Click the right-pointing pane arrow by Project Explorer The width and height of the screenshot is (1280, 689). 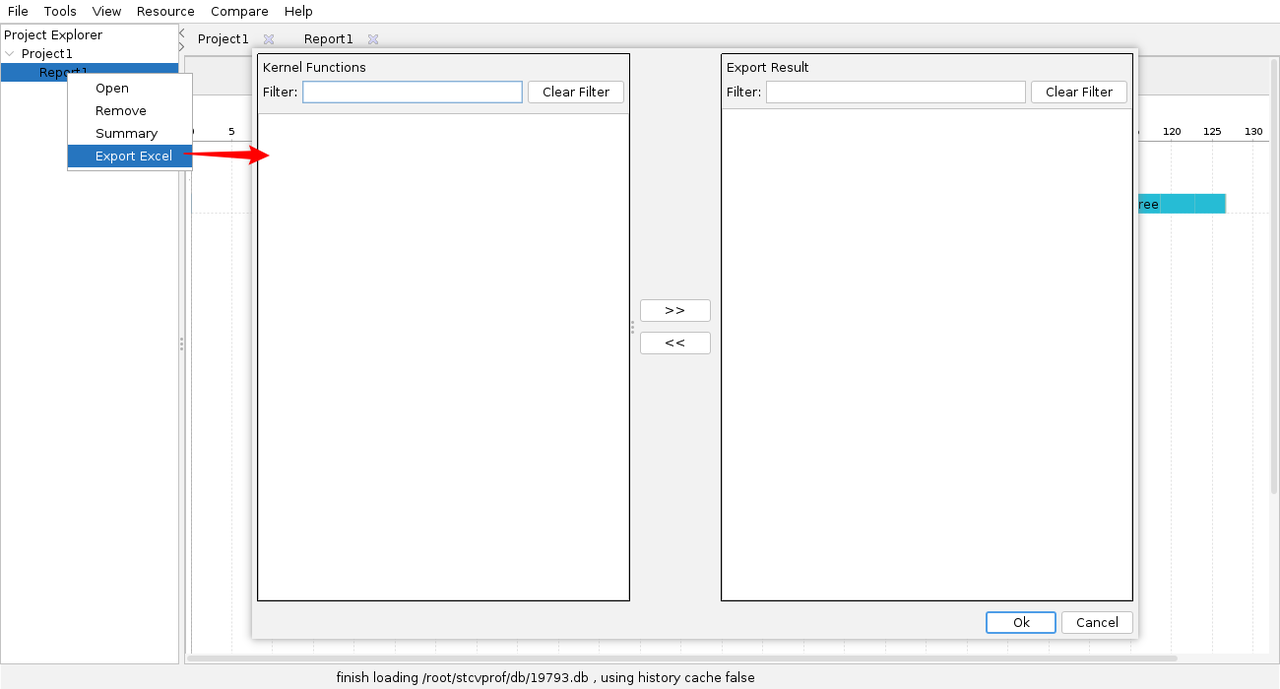coord(181,46)
